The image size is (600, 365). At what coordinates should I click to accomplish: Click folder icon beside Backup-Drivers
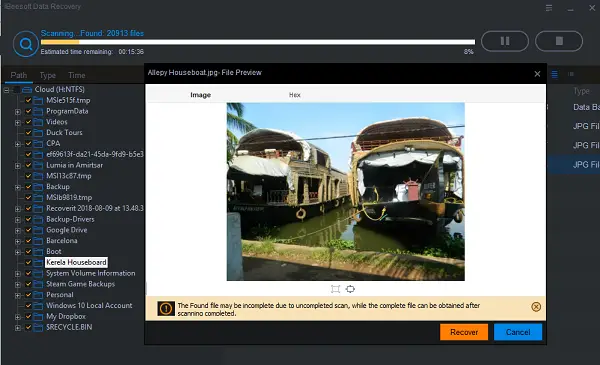(x=38, y=219)
